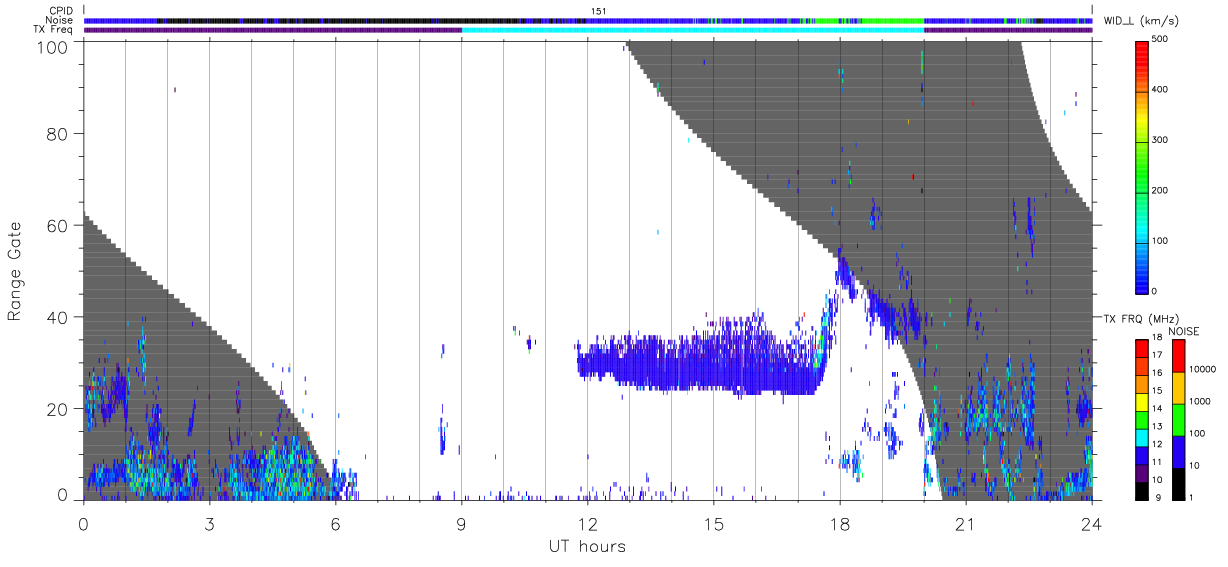Click the 15 tick on UT hours axis
Screen dimensions: 1228x567
[x=714, y=524]
